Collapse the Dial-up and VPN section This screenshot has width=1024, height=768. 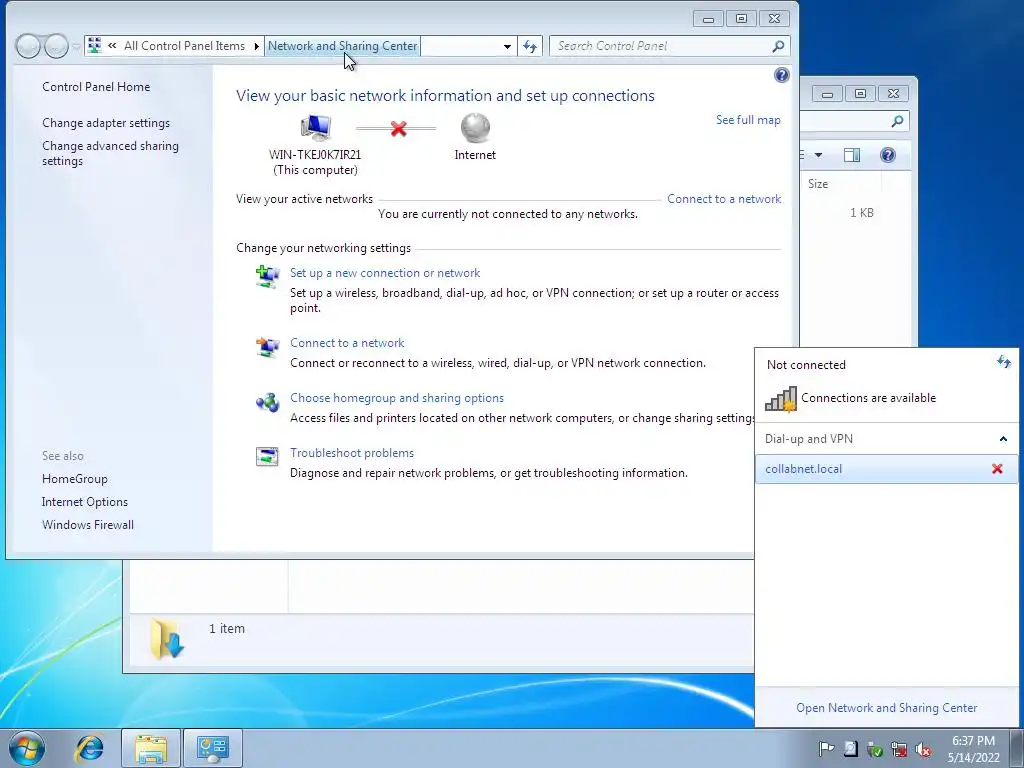click(x=1003, y=439)
